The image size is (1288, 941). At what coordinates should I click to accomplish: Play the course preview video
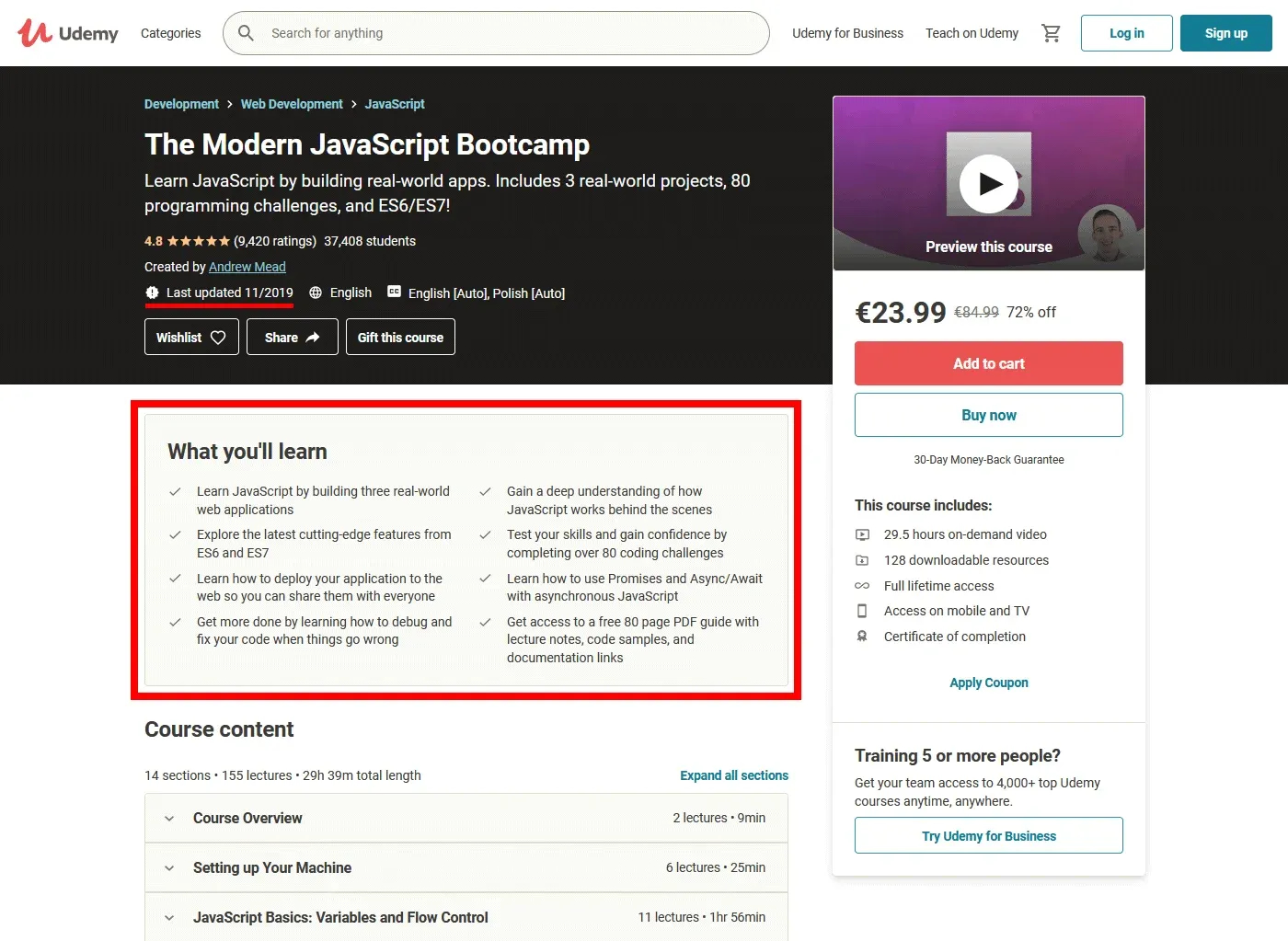tap(989, 184)
